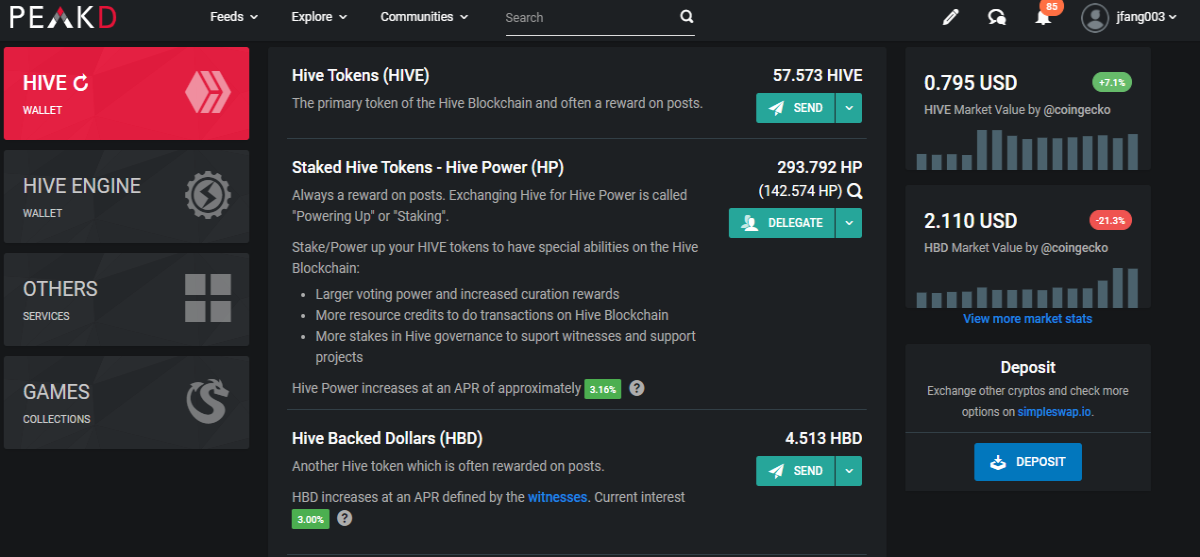
Task: Open the notifications bell icon
Action: click(x=1043, y=18)
